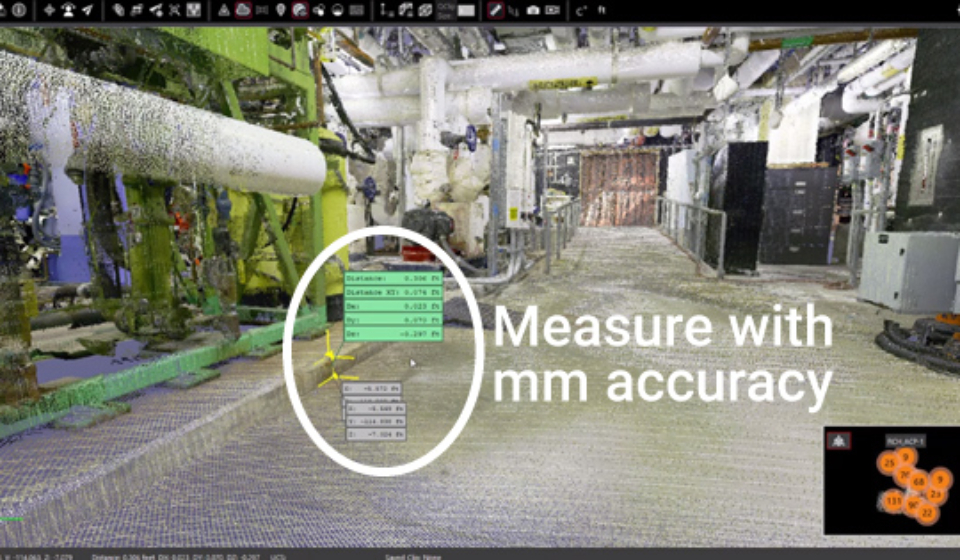The width and height of the screenshot is (960, 560).
Task: Click the triangle warning-shaped icon
Action: click(224, 10)
